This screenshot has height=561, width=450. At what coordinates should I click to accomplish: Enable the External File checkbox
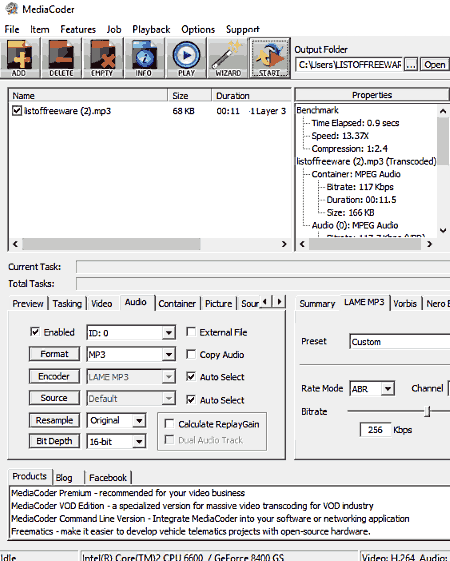[191, 332]
